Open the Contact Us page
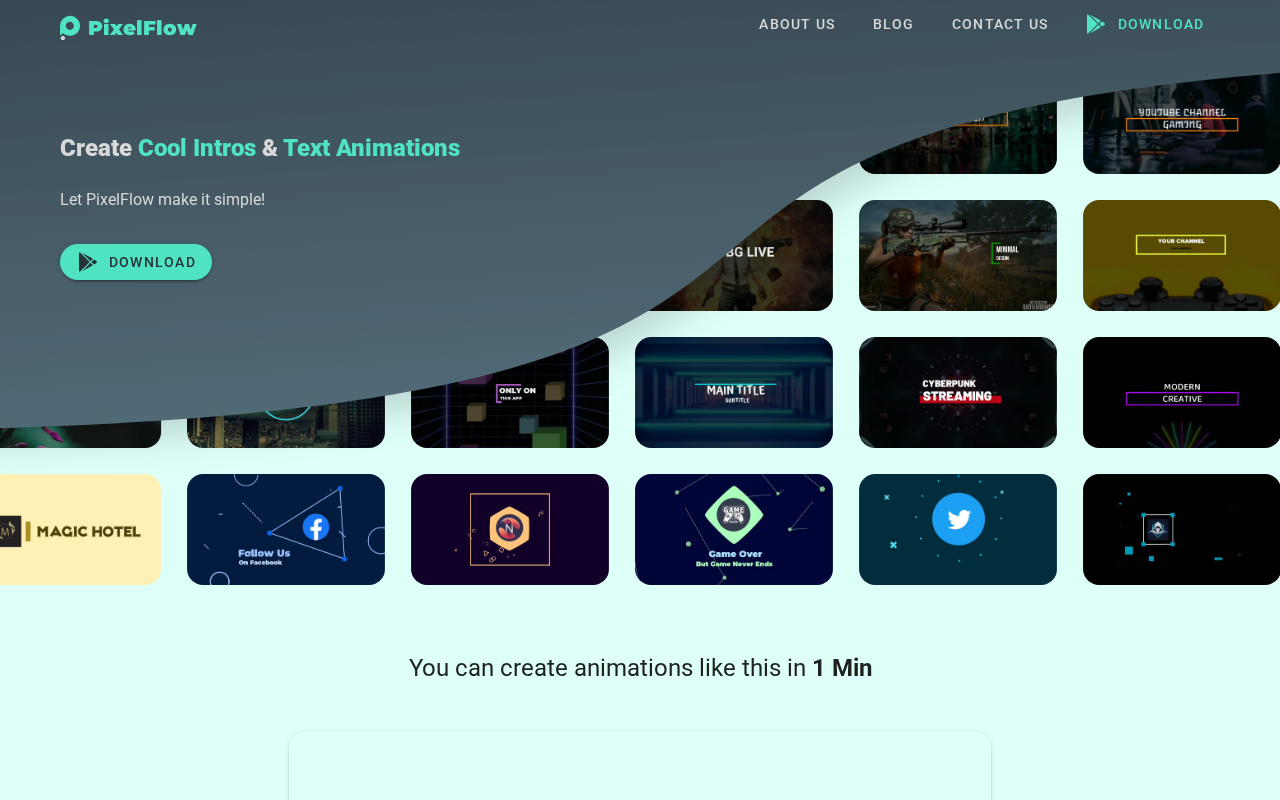 click(x=1000, y=24)
